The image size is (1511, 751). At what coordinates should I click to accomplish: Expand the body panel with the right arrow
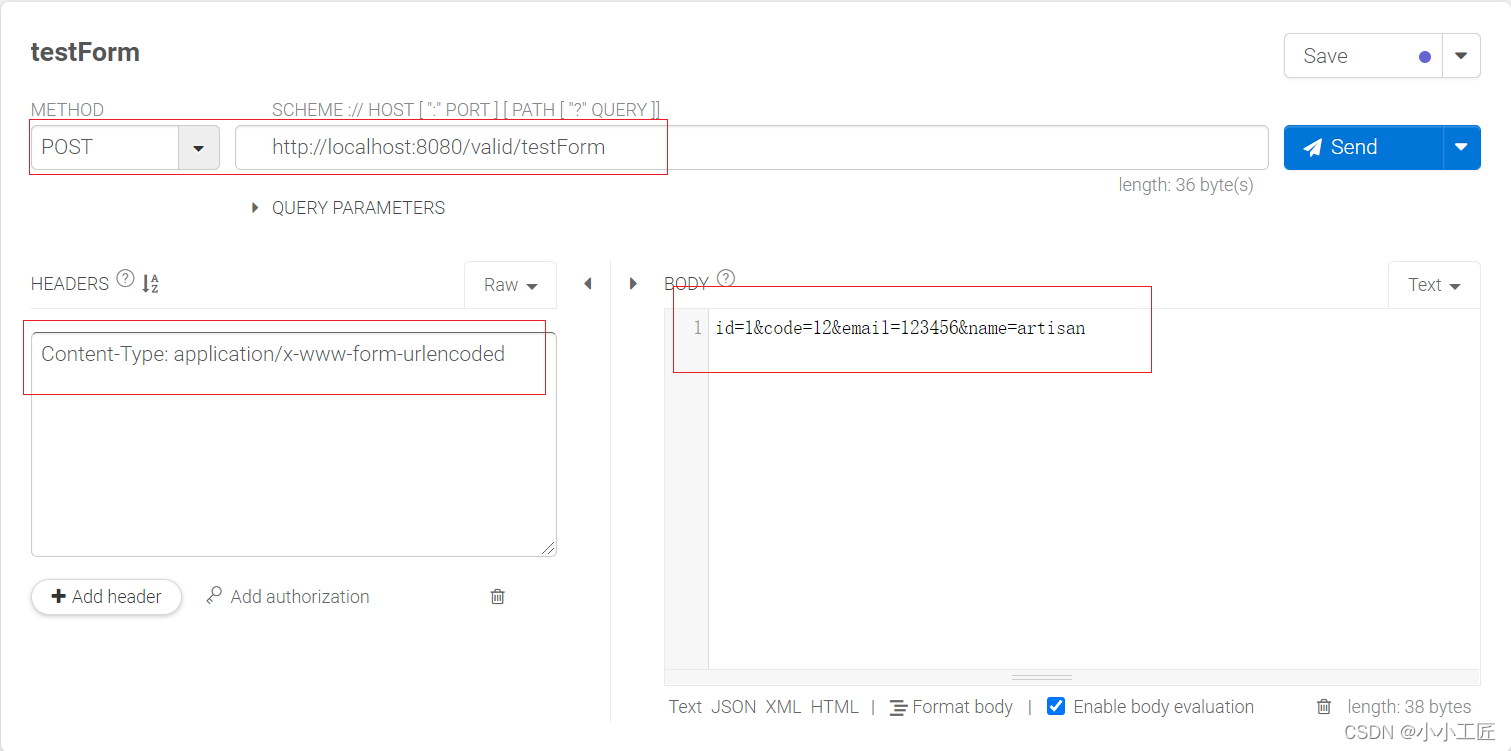point(633,284)
